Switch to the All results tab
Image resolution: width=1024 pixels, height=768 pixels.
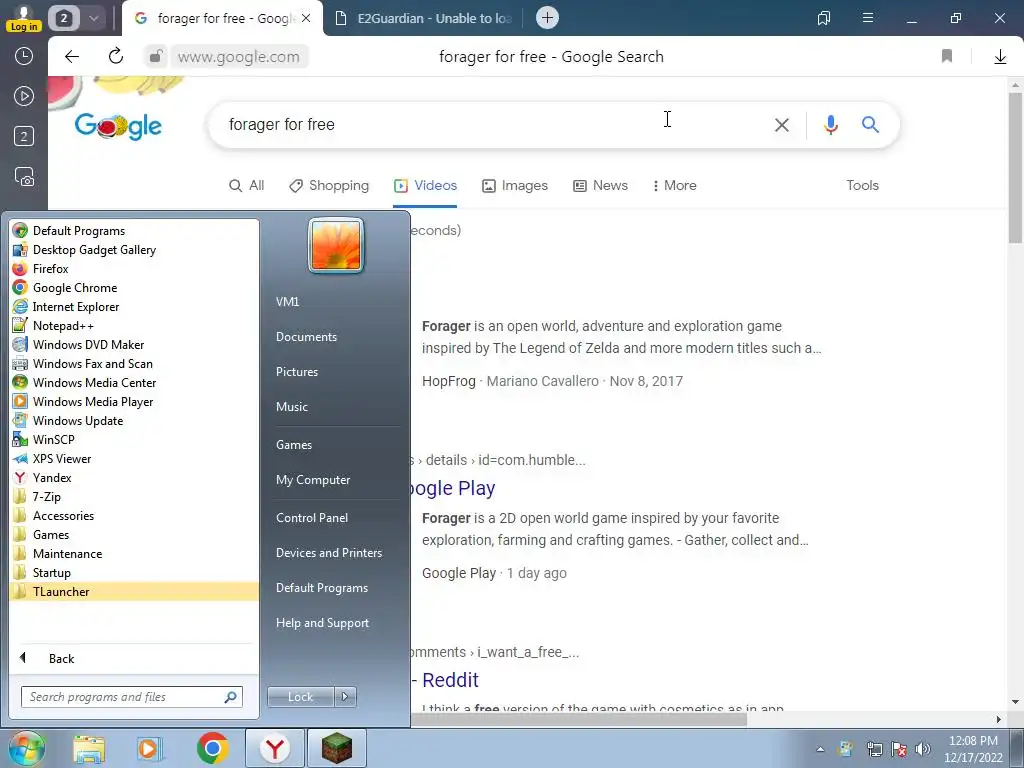click(x=247, y=185)
